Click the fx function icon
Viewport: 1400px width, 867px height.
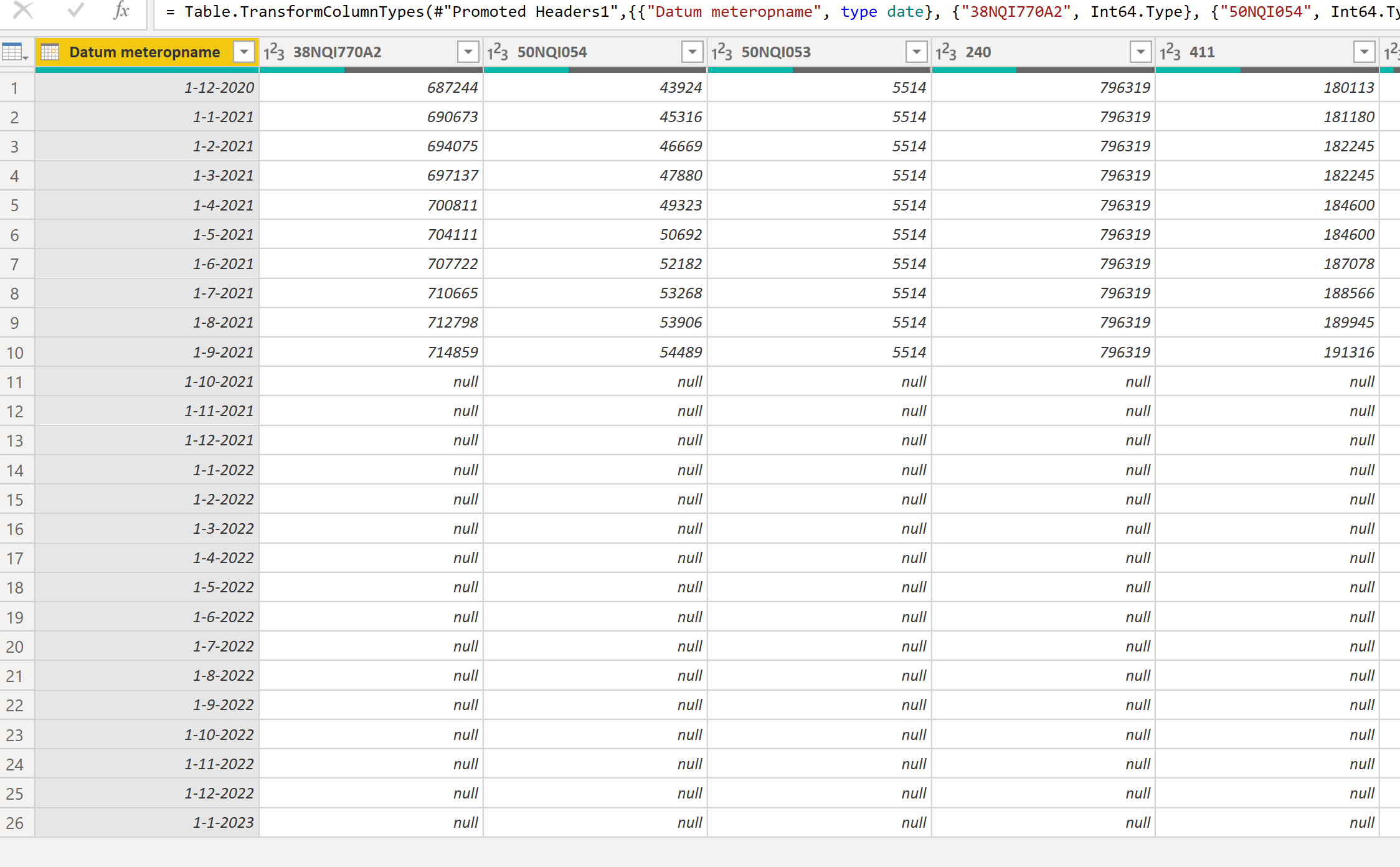121,10
